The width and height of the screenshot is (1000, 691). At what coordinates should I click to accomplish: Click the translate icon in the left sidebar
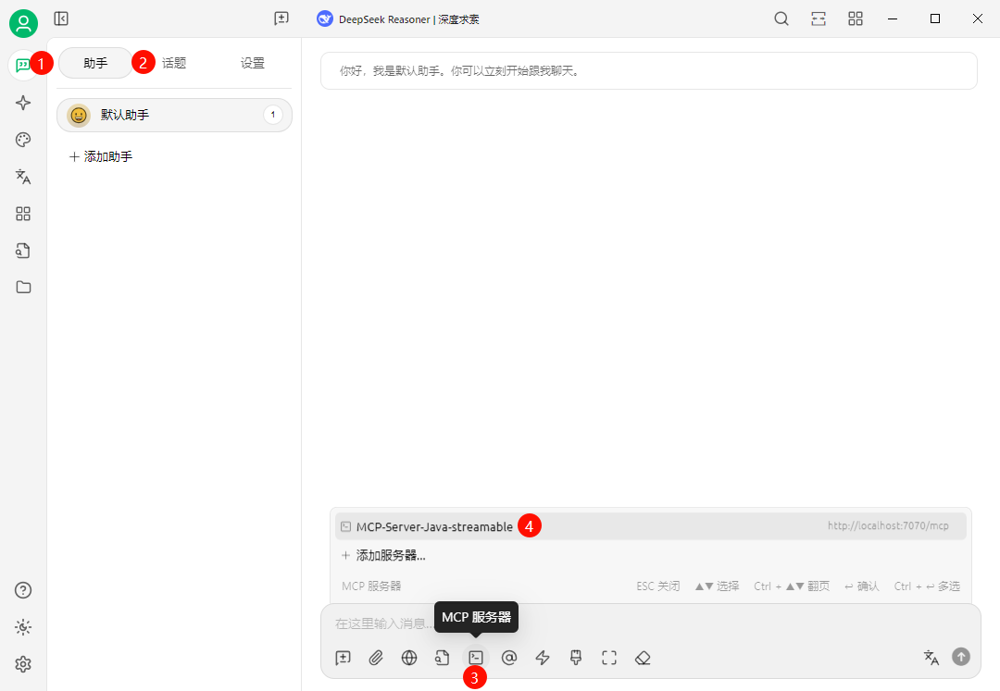pyautogui.click(x=23, y=177)
